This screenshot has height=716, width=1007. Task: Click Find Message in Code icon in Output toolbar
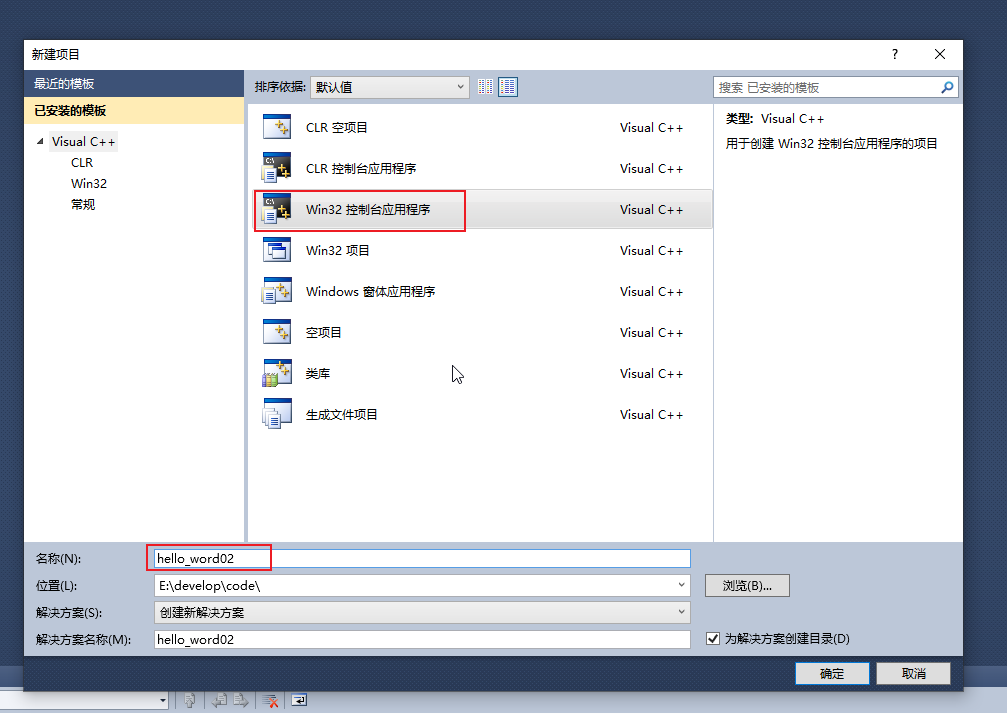tap(189, 700)
